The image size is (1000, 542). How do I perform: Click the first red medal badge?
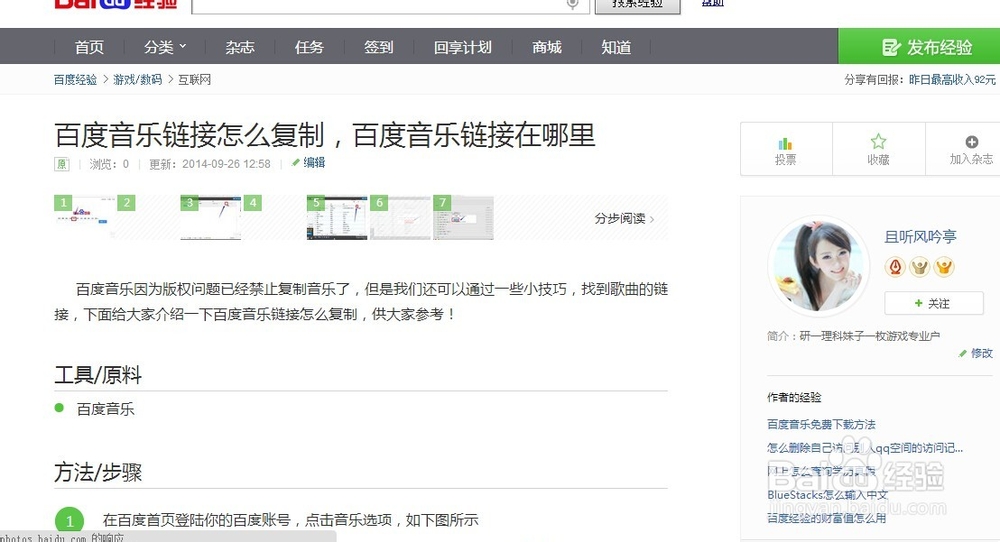(x=895, y=267)
